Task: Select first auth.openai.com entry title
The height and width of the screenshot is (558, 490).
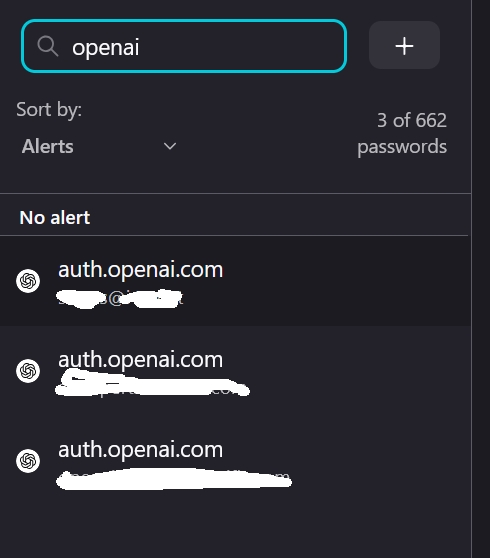Action: coord(141,270)
